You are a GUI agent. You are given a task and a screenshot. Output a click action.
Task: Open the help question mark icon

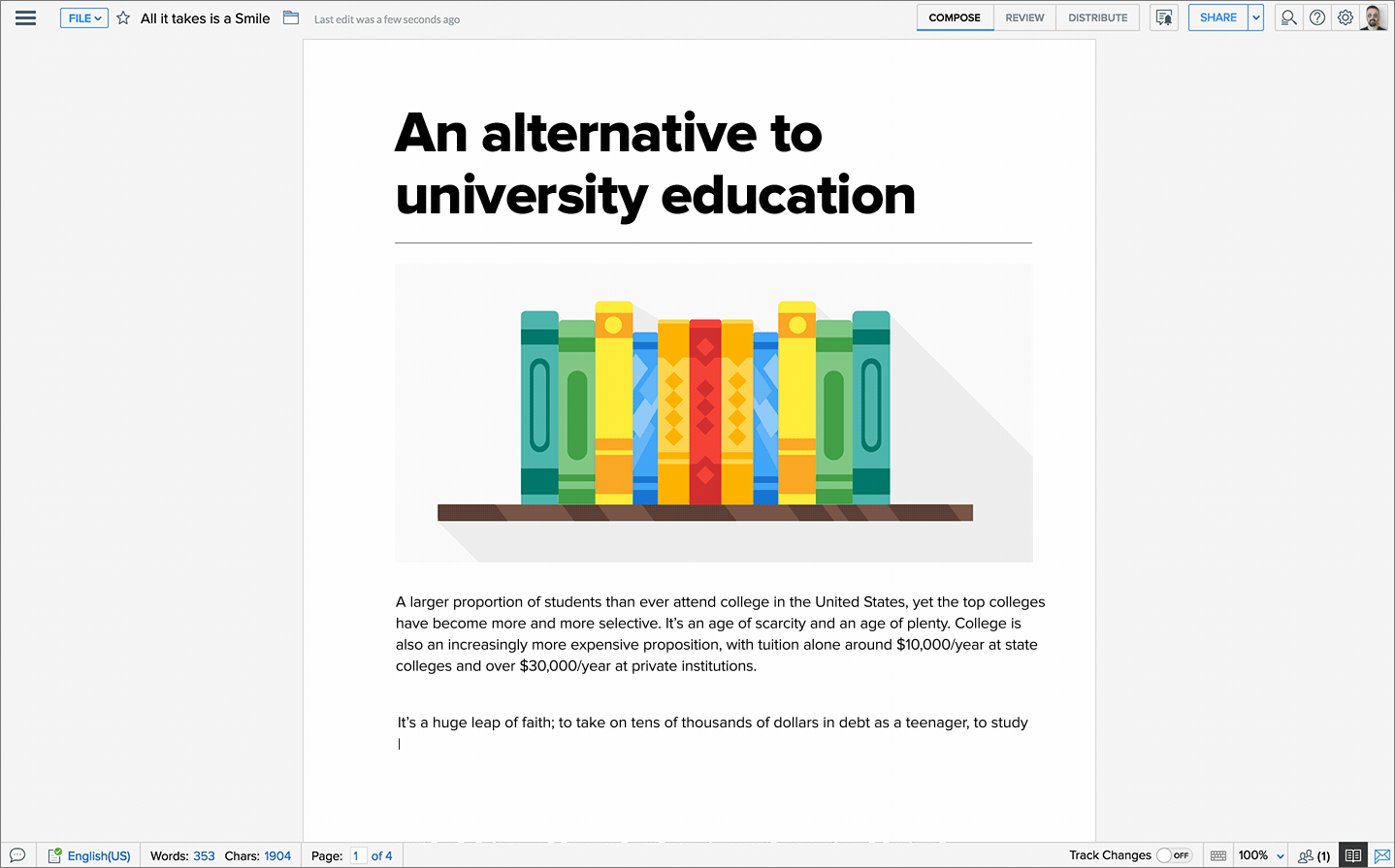[1317, 17]
